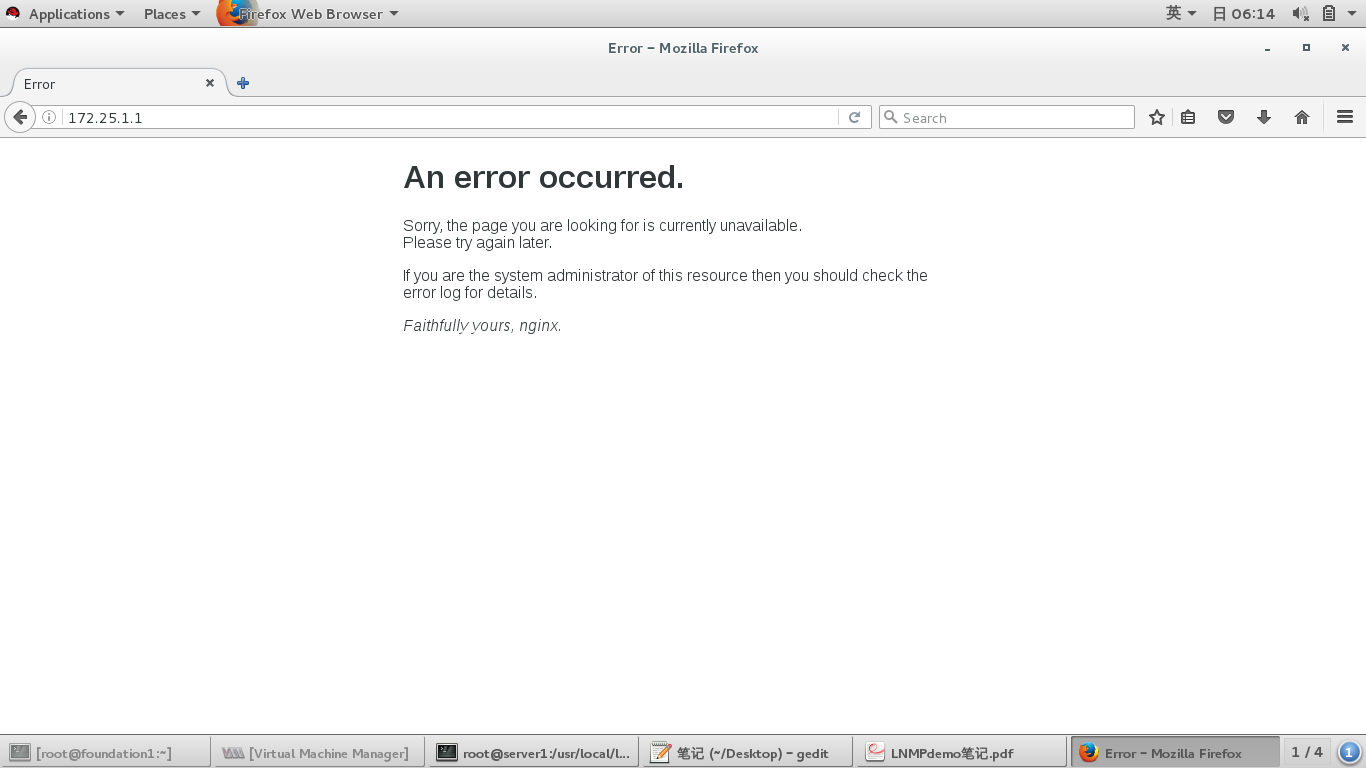Close the Error tab

click(x=210, y=83)
